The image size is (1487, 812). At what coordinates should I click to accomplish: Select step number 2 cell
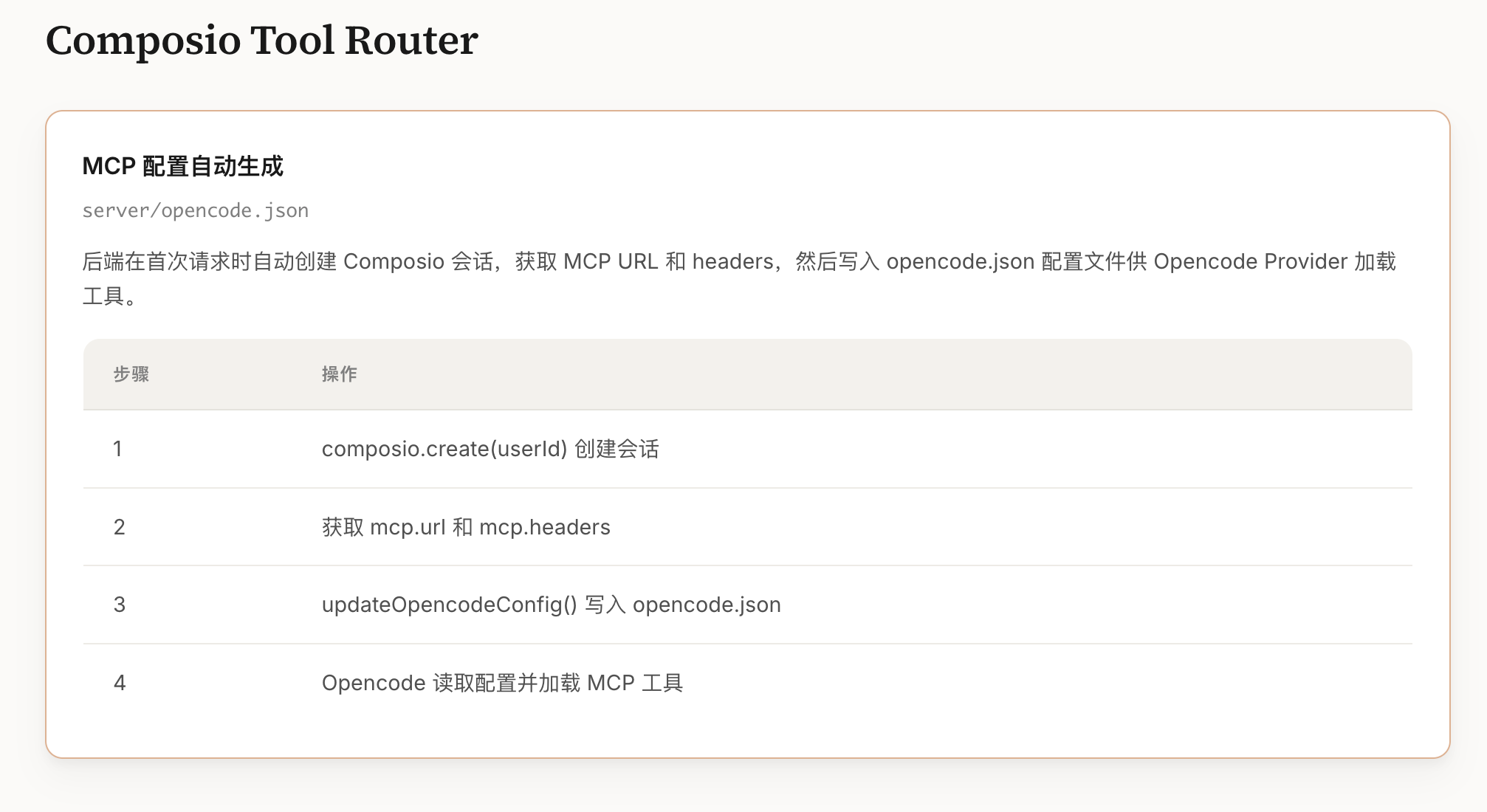[119, 527]
